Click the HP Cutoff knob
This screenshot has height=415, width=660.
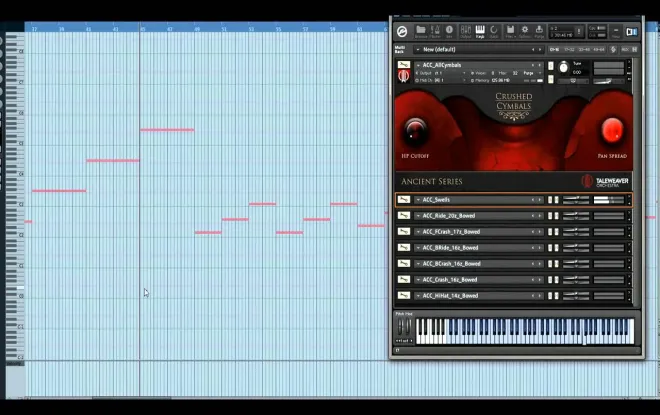pyautogui.click(x=415, y=130)
